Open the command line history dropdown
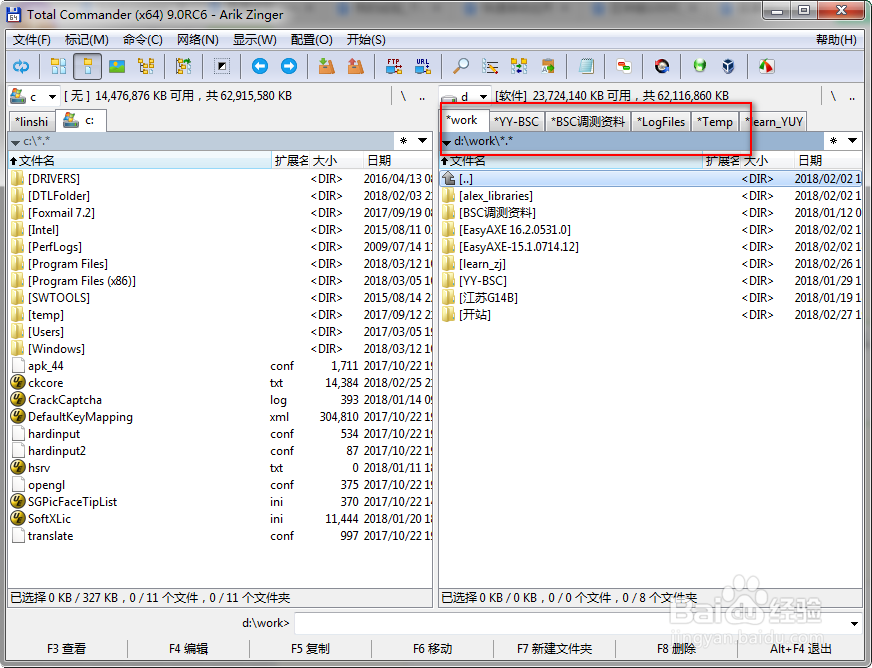The width and height of the screenshot is (872, 668). pos(854,624)
